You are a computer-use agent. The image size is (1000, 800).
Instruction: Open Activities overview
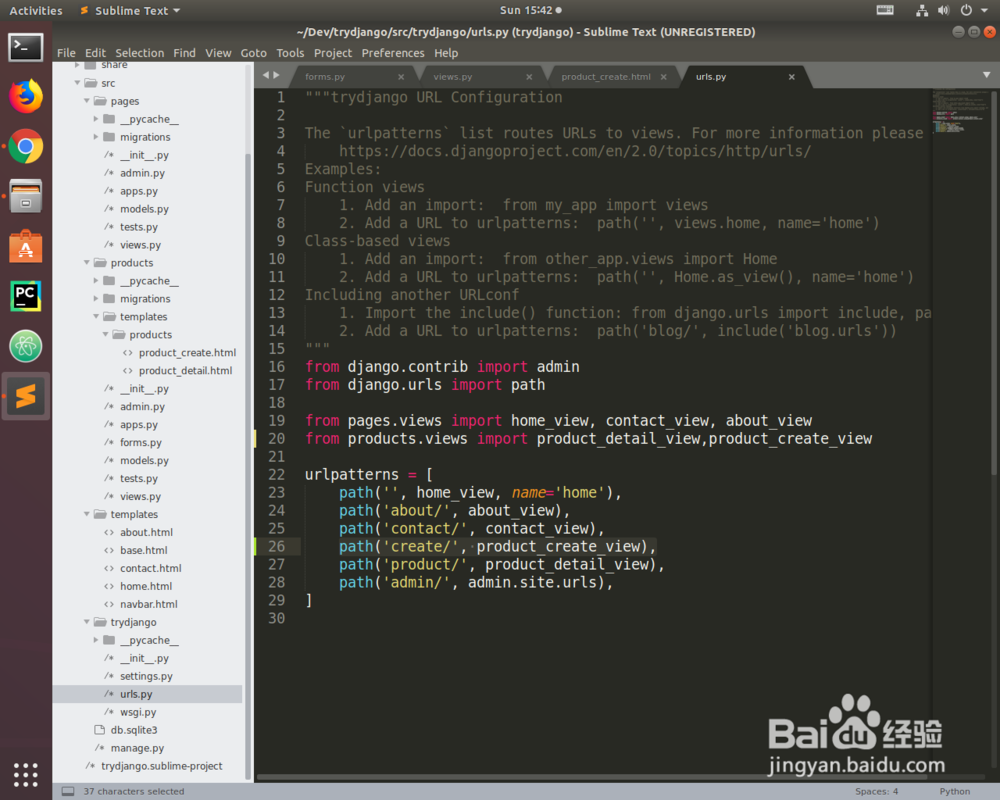pyautogui.click(x=36, y=10)
